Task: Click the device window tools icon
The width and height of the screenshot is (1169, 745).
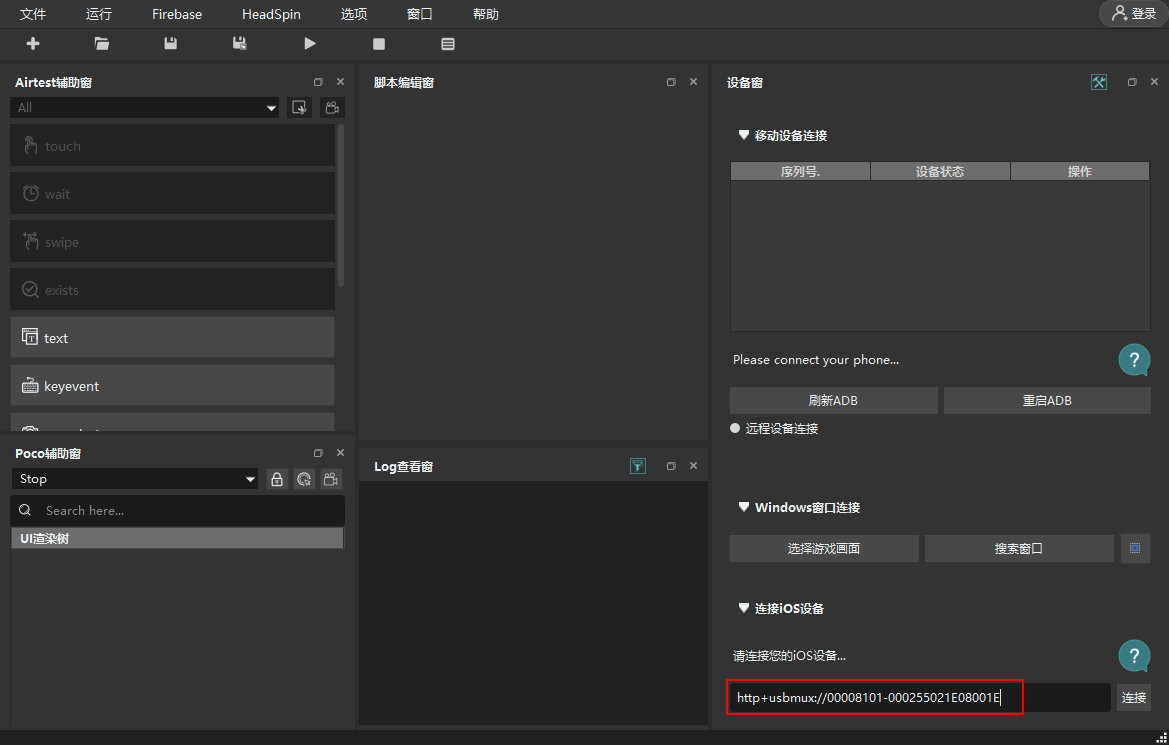Action: pyautogui.click(x=1099, y=82)
